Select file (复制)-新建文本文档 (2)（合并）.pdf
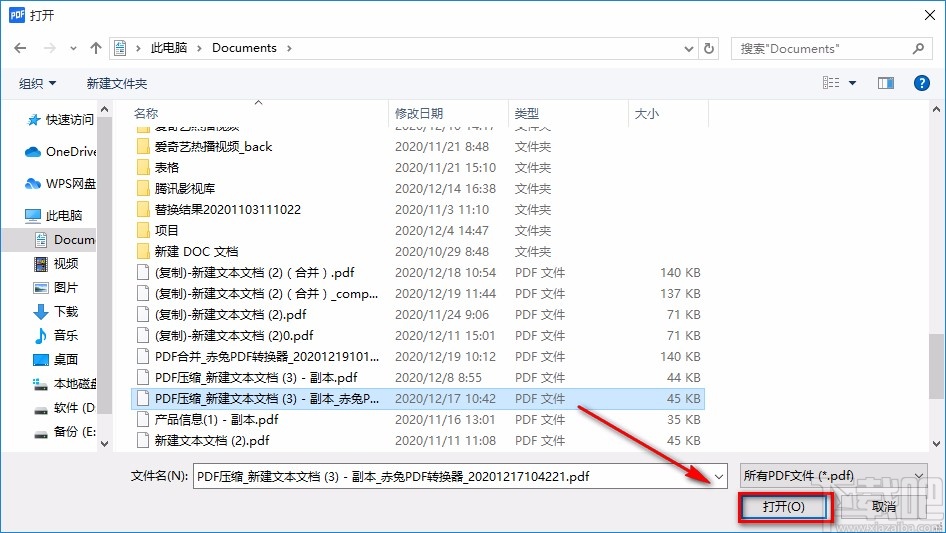 [255, 273]
